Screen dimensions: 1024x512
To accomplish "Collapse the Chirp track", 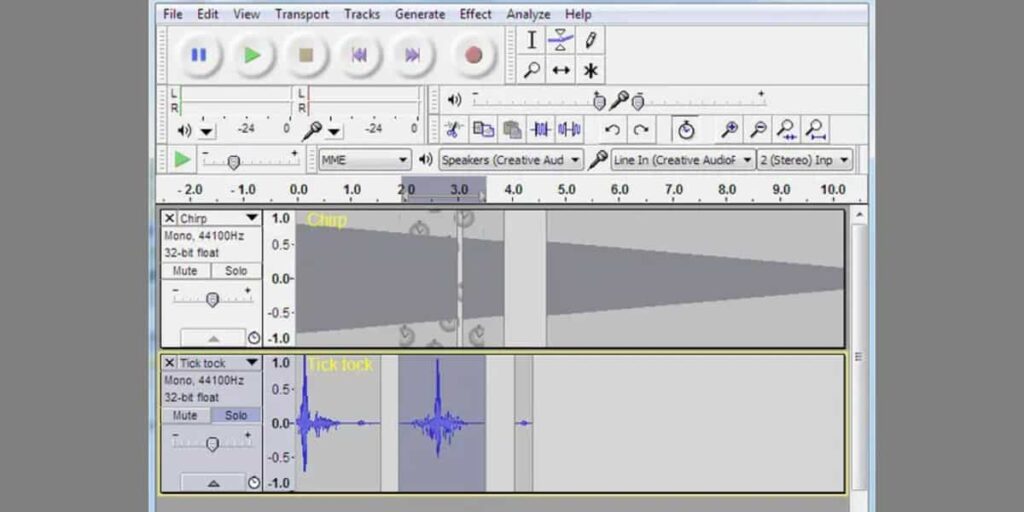I will tap(214, 338).
